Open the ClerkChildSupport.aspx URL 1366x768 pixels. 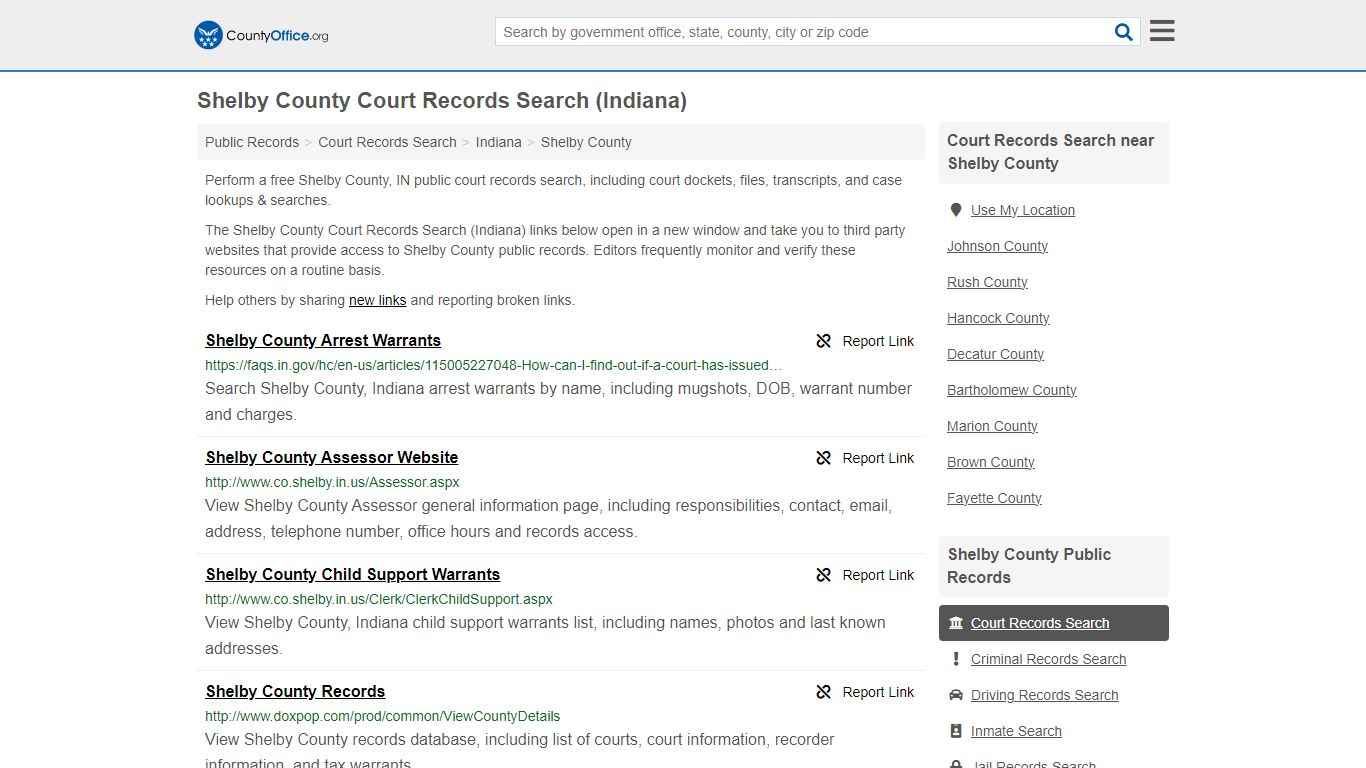click(379, 599)
